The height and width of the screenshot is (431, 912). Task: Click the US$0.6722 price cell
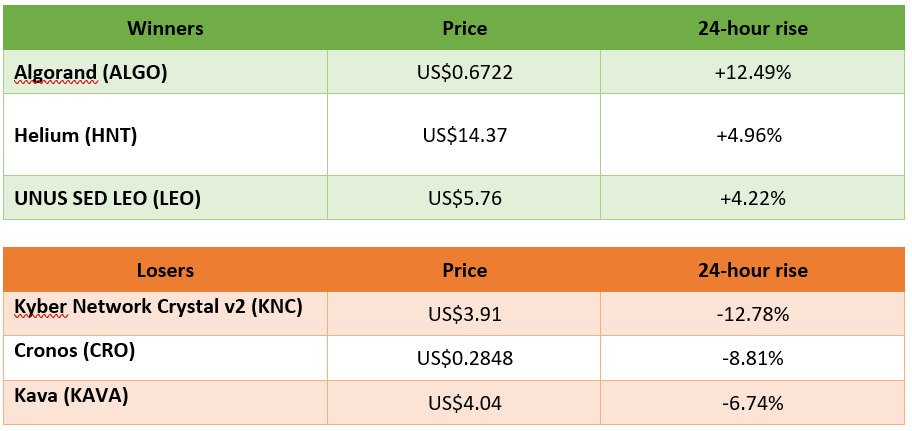464,72
